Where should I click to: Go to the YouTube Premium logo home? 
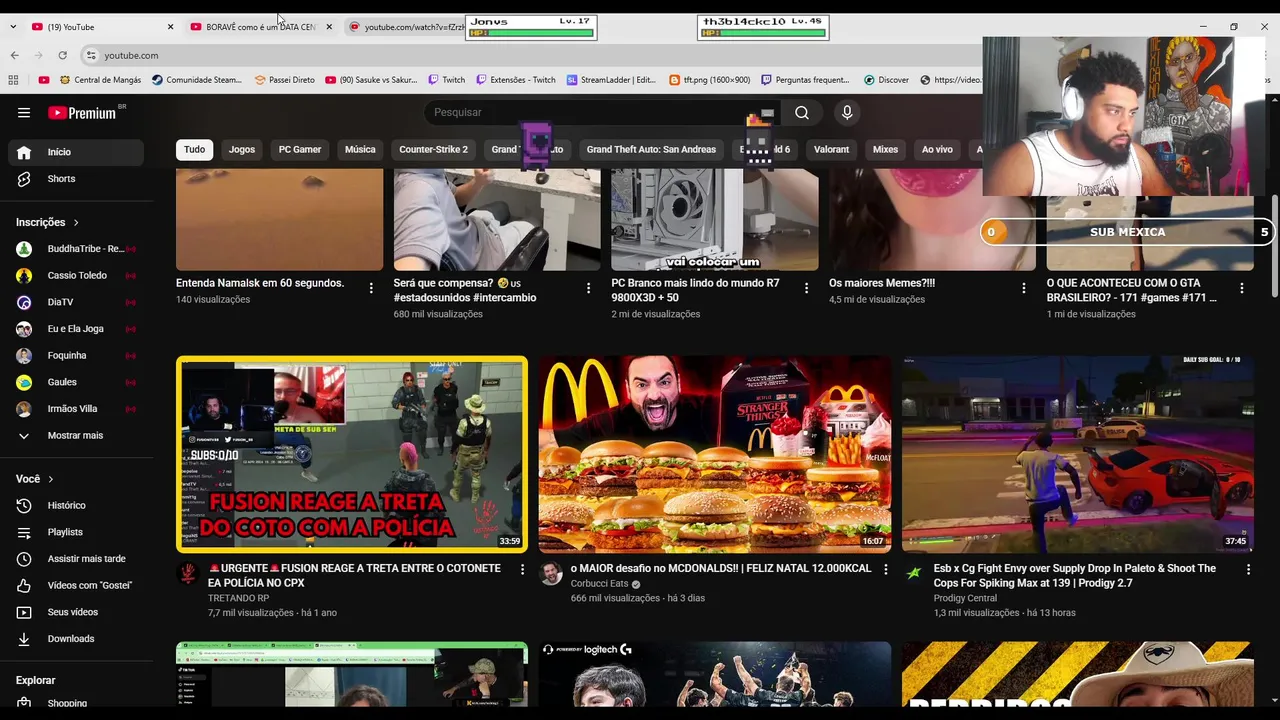pyautogui.click(x=82, y=113)
